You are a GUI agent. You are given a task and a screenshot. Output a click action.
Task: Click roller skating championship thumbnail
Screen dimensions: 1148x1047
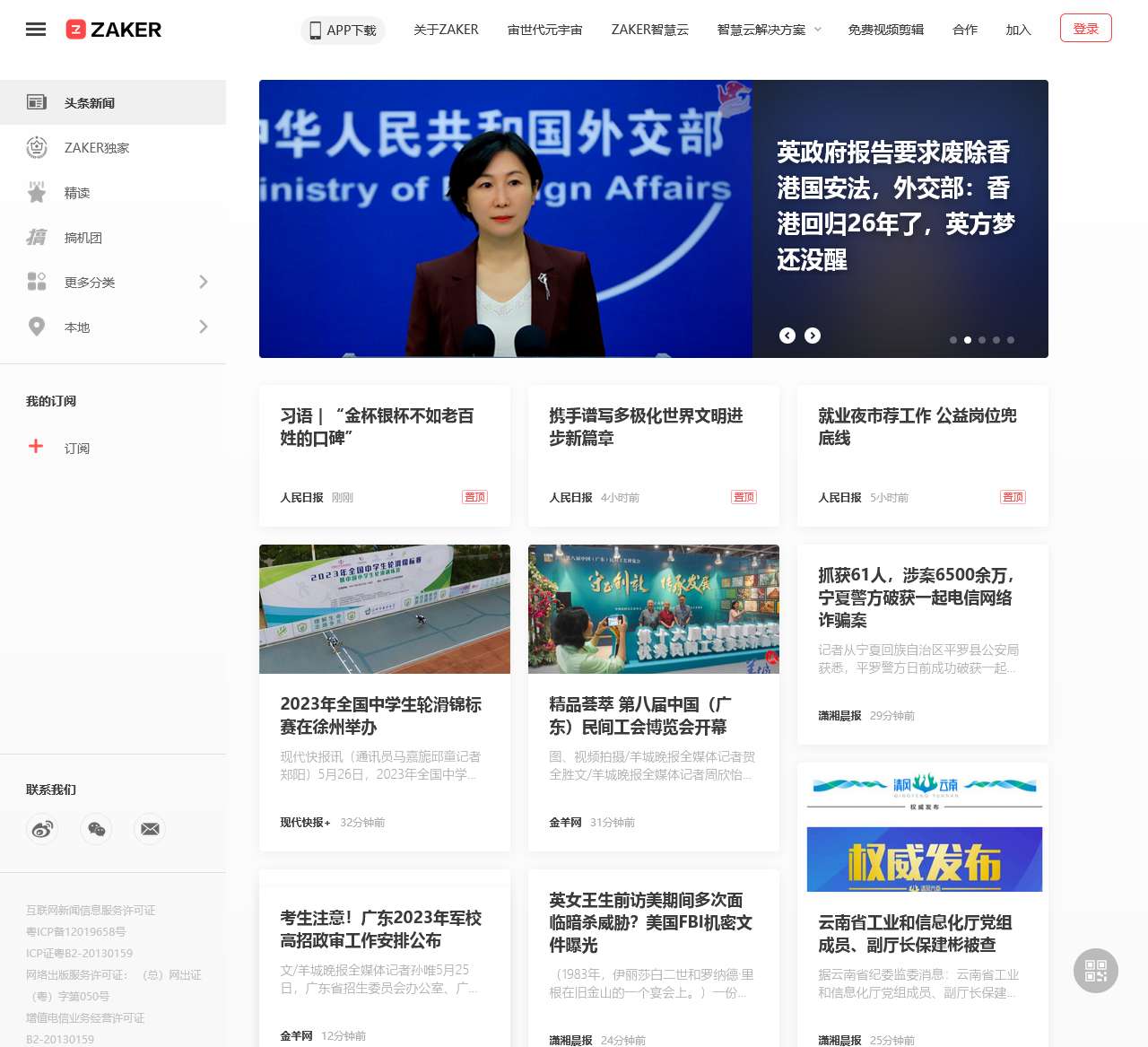click(x=385, y=609)
